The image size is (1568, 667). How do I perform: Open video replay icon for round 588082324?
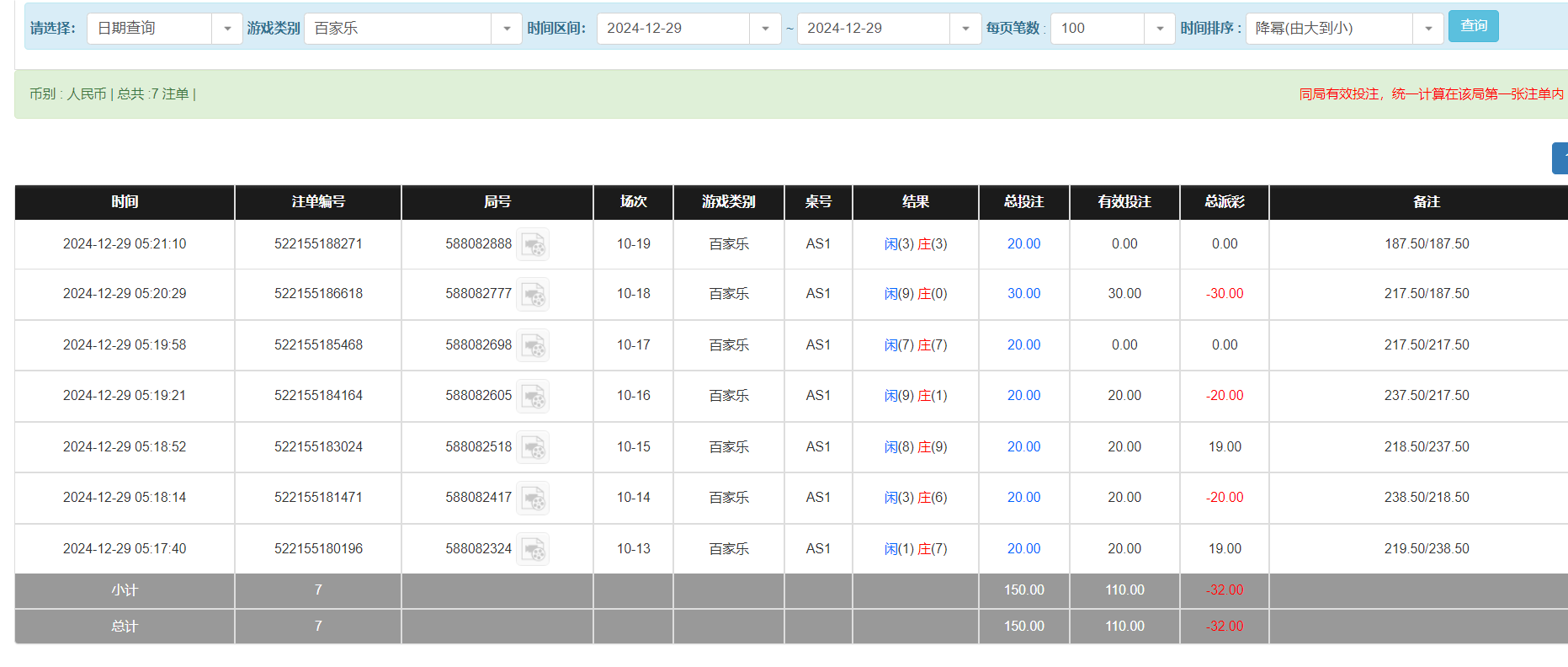pyautogui.click(x=533, y=550)
